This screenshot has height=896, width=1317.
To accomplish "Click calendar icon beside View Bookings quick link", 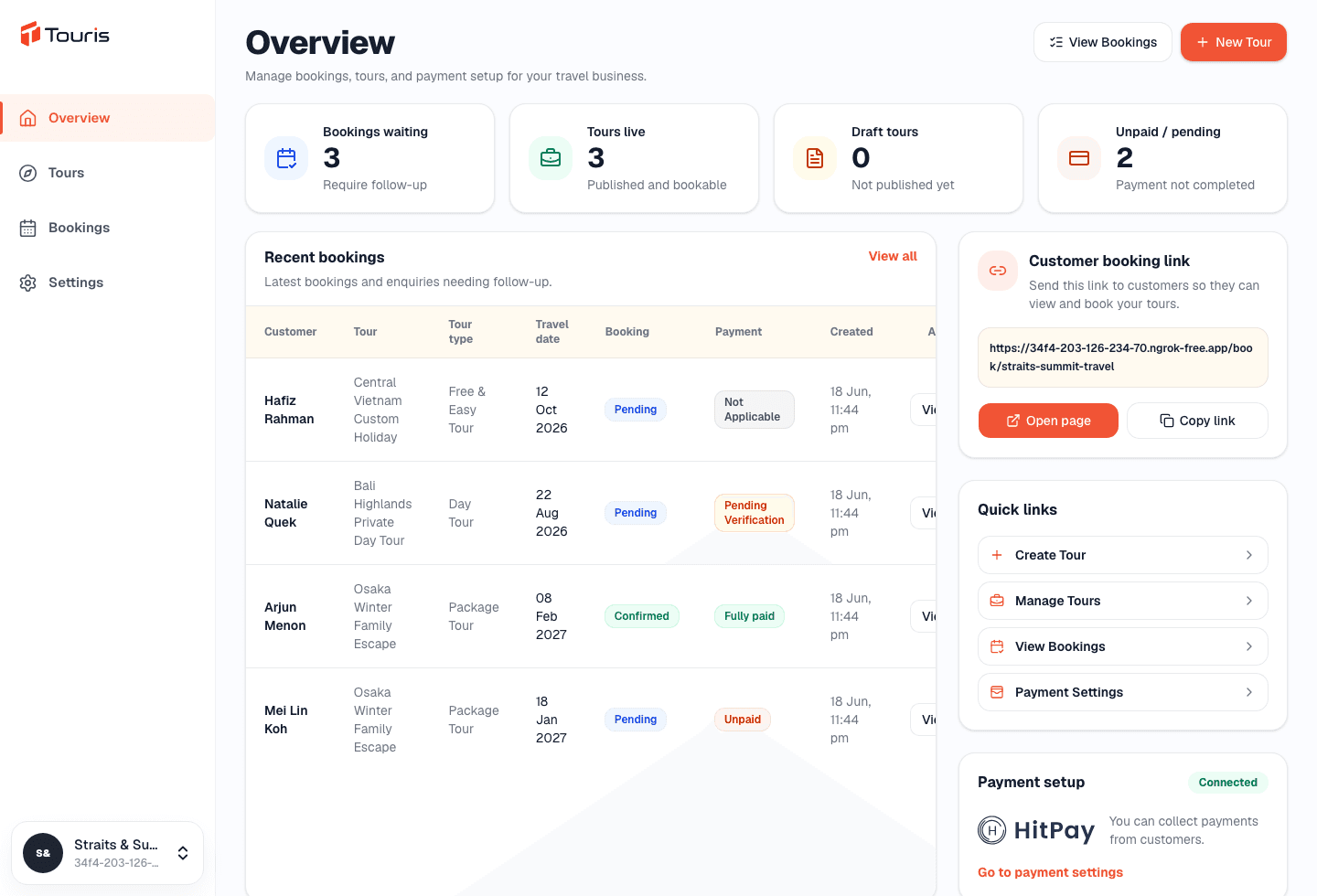I will pos(997,646).
